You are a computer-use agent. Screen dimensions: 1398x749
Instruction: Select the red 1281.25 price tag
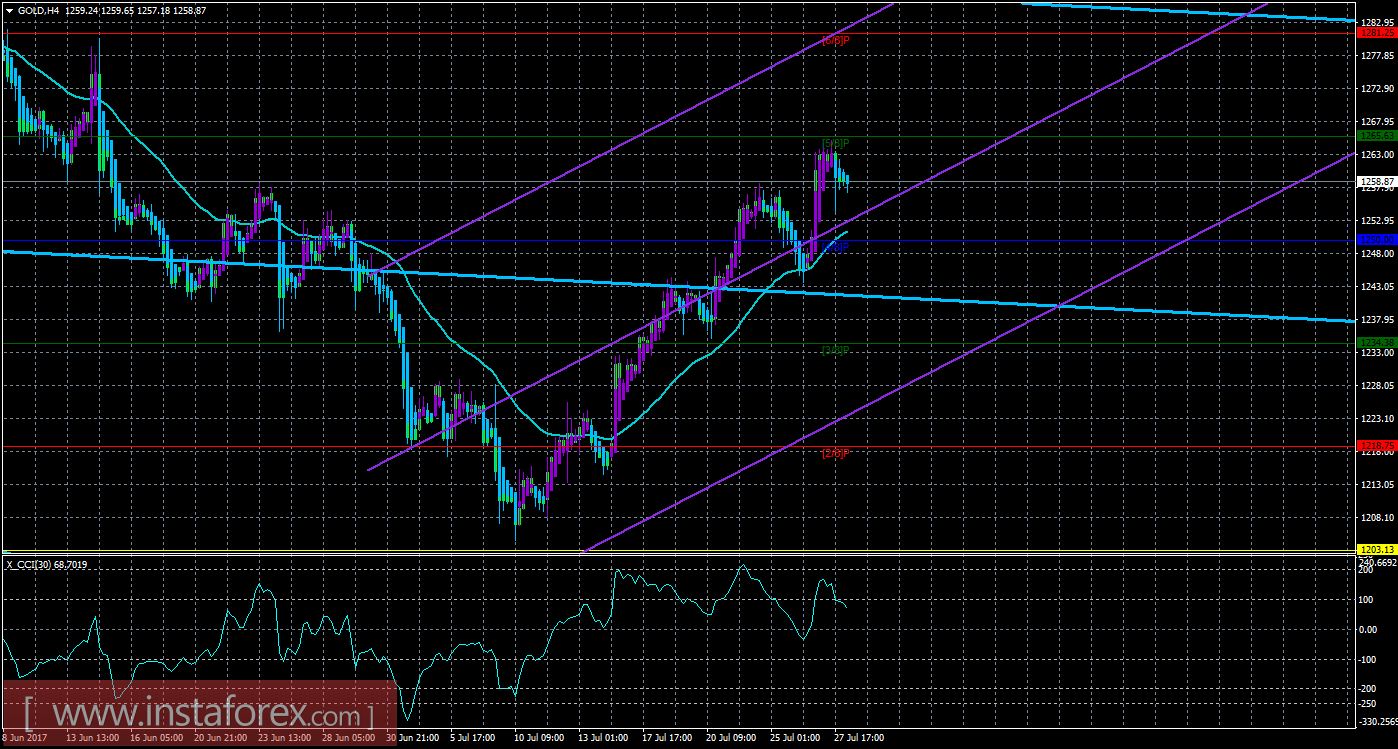click(1377, 33)
